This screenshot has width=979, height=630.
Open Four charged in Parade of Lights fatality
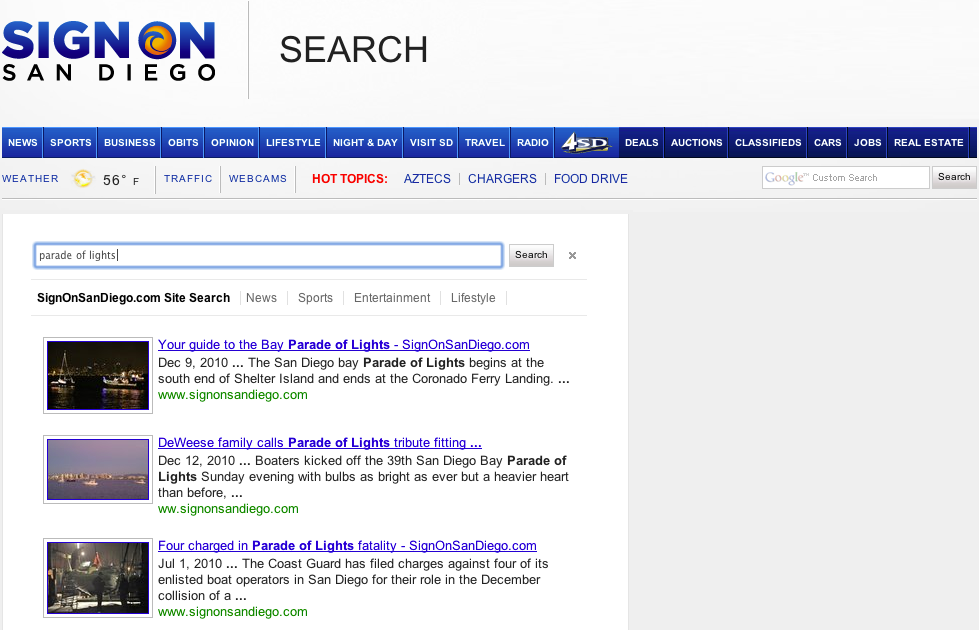pyautogui.click(x=347, y=546)
